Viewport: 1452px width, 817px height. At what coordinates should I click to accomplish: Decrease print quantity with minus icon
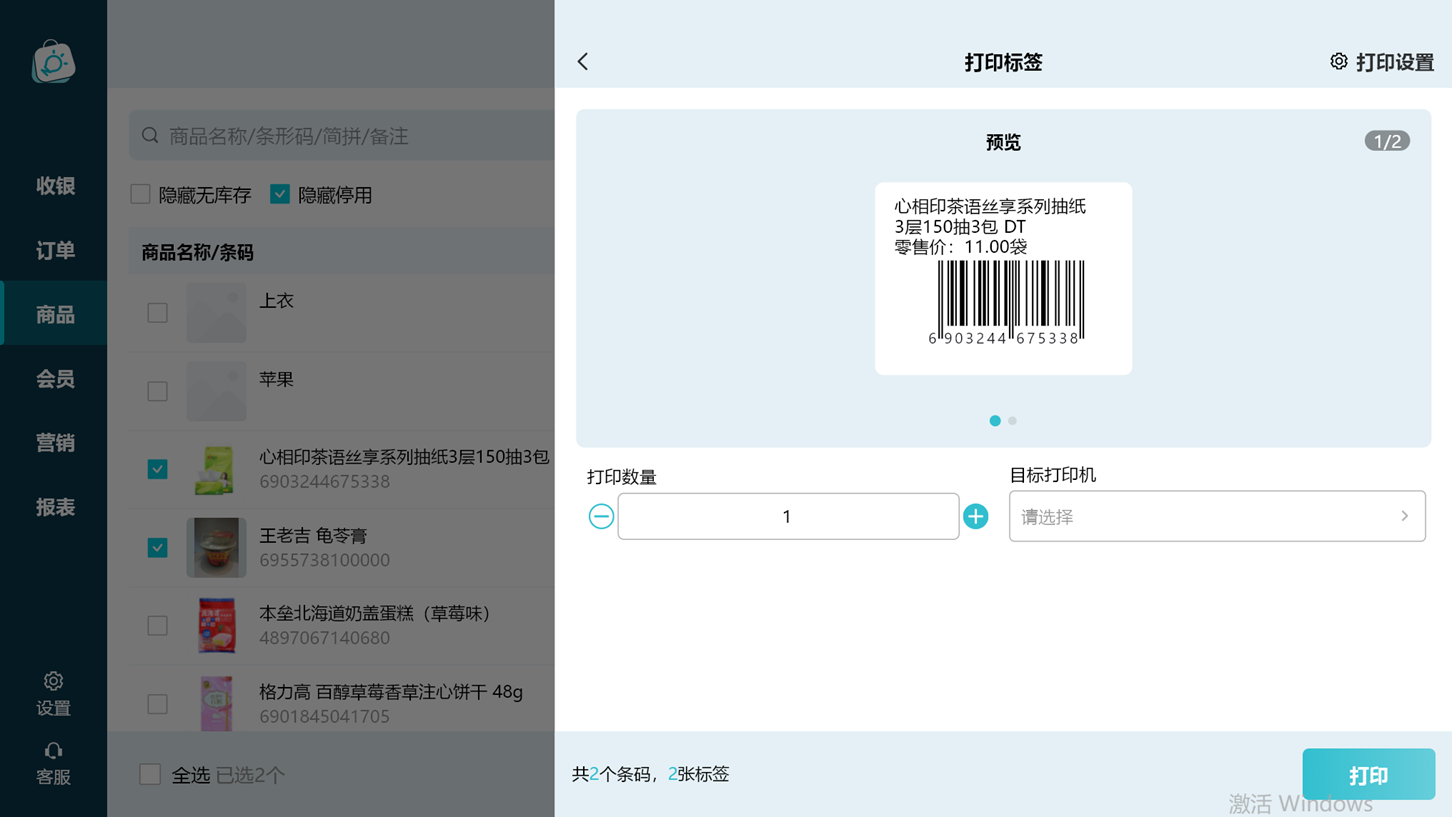[601, 516]
